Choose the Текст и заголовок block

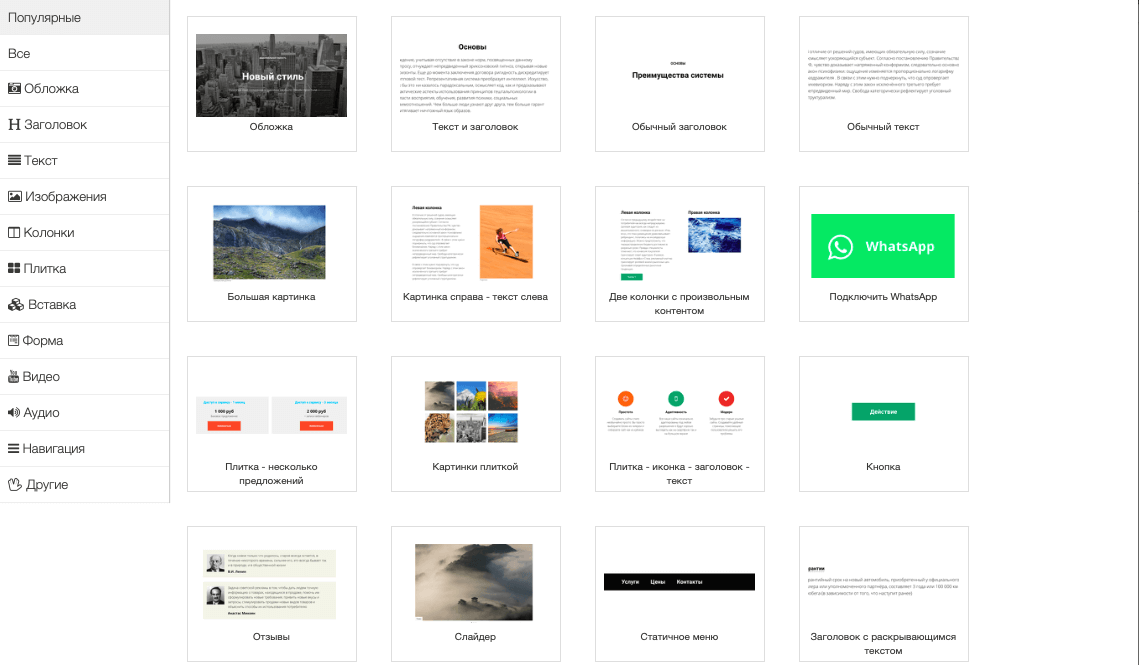[476, 84]
